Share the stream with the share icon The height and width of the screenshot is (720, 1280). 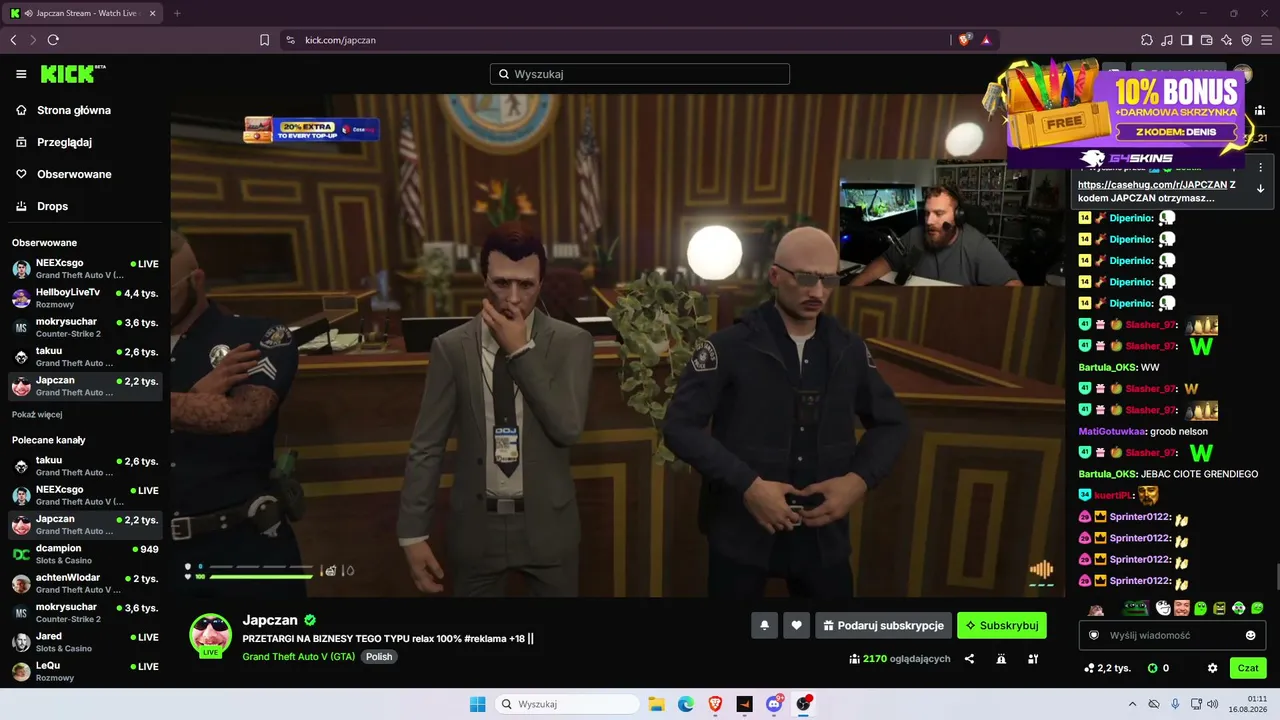click(x=969, y=659)
